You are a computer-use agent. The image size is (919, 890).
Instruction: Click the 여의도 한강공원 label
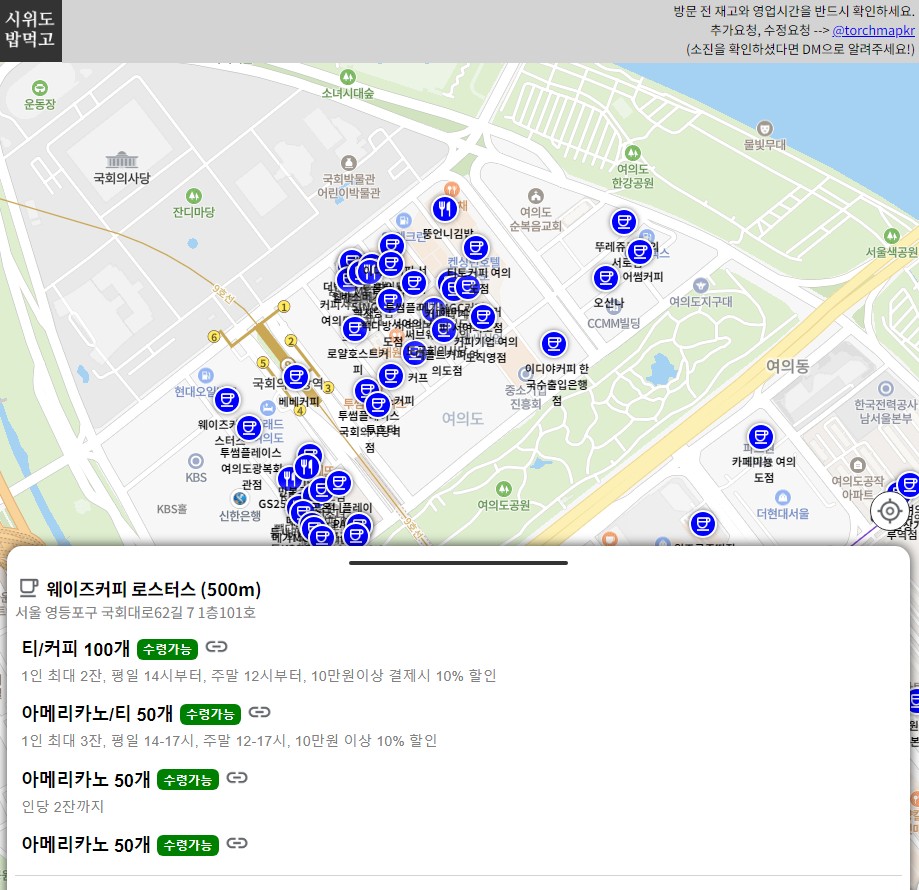click(x=632, y=176)
